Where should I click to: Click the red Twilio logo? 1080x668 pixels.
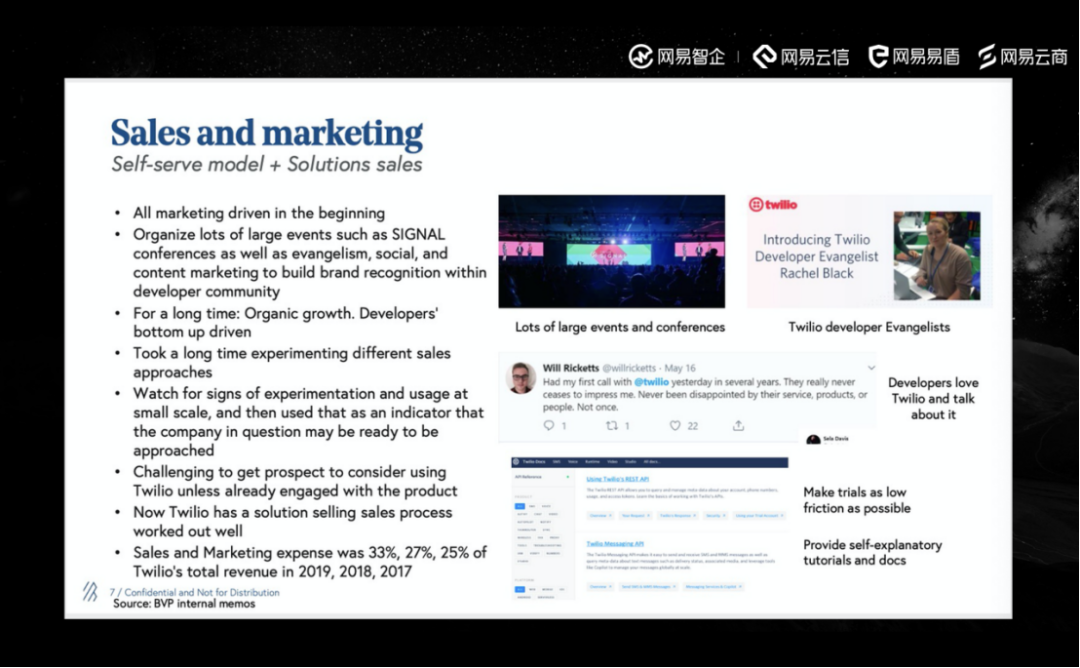click(x=773, y=205)
